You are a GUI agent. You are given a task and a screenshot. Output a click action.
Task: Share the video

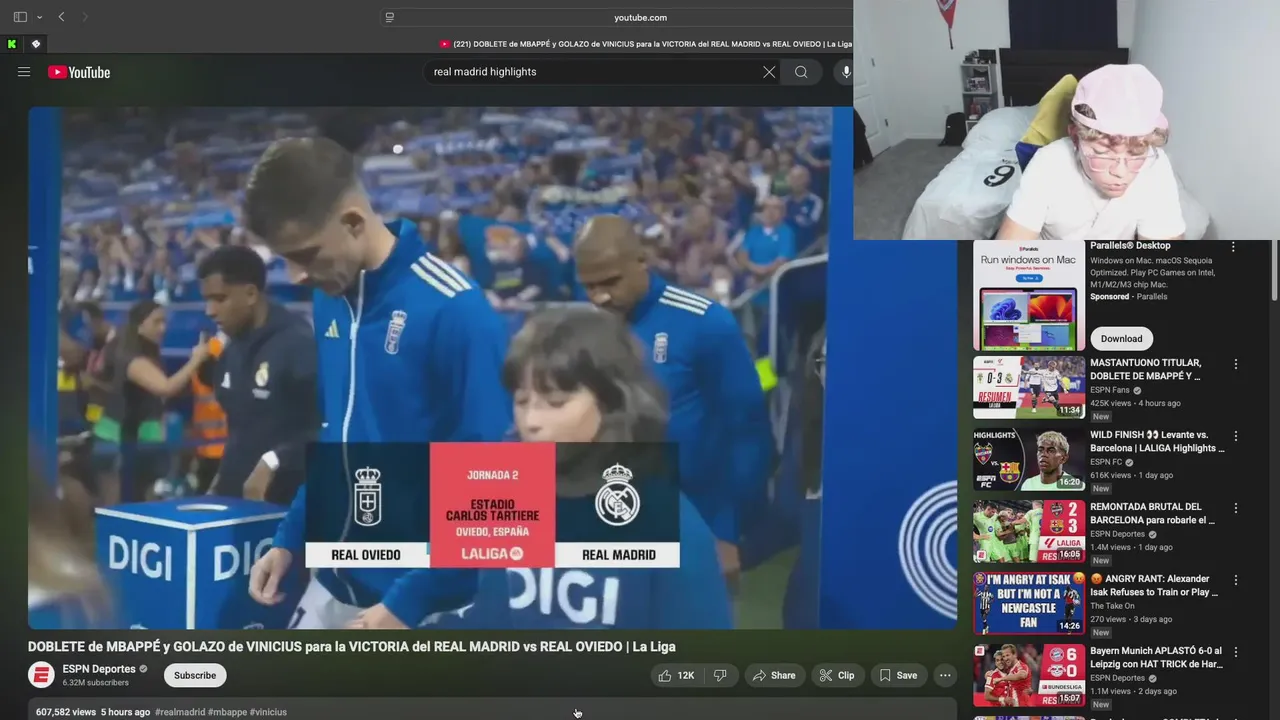(x=774, y=676)
